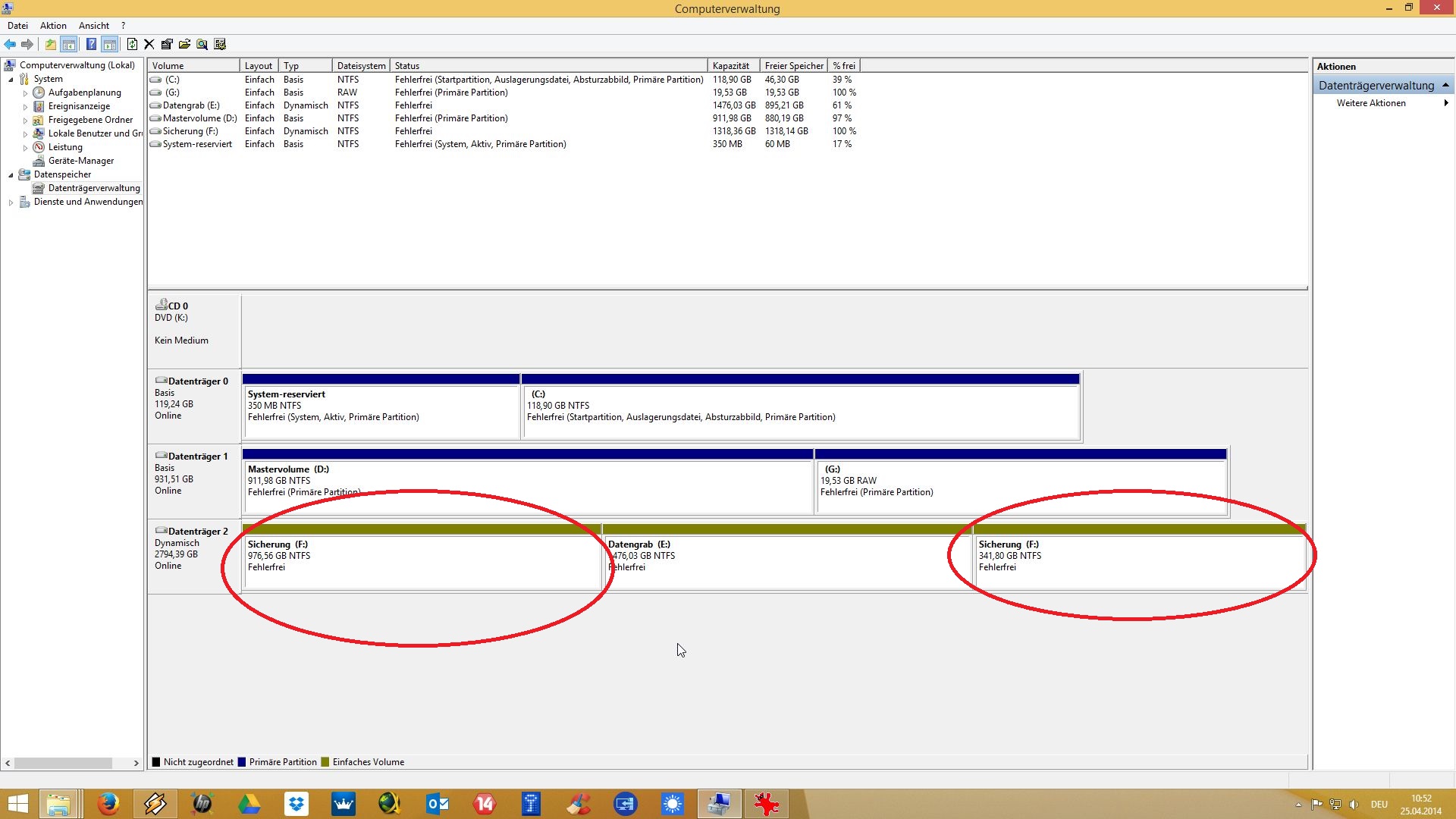Screen dimensions: 1456x819
Task: Expand Dienste und Anwendungen node
Action: (x=11, y=202)
